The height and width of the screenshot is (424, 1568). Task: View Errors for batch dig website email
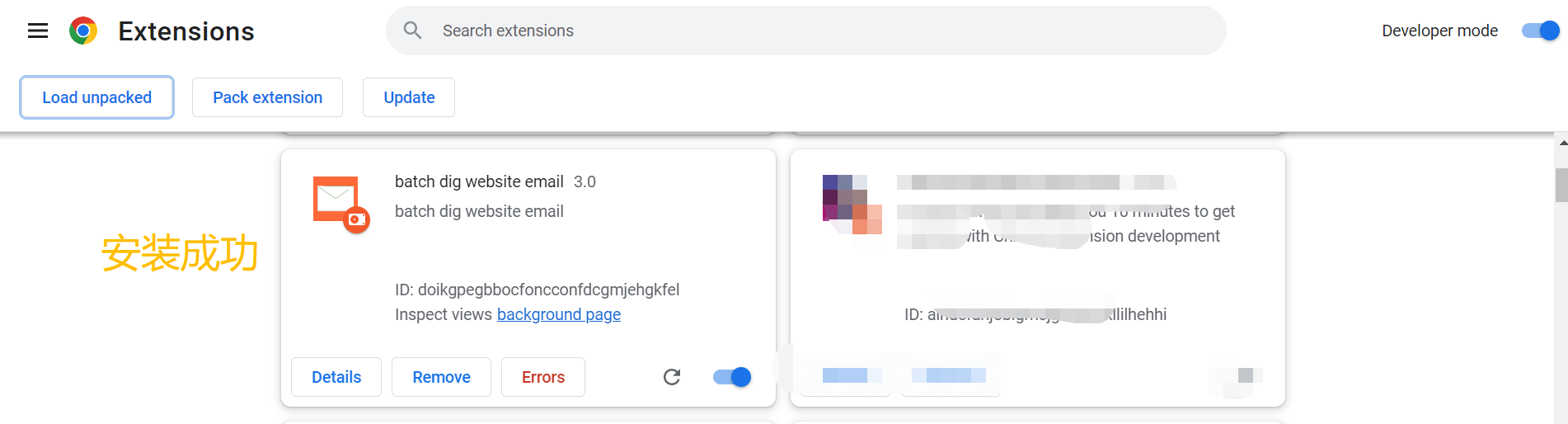[x=543, y=377]
